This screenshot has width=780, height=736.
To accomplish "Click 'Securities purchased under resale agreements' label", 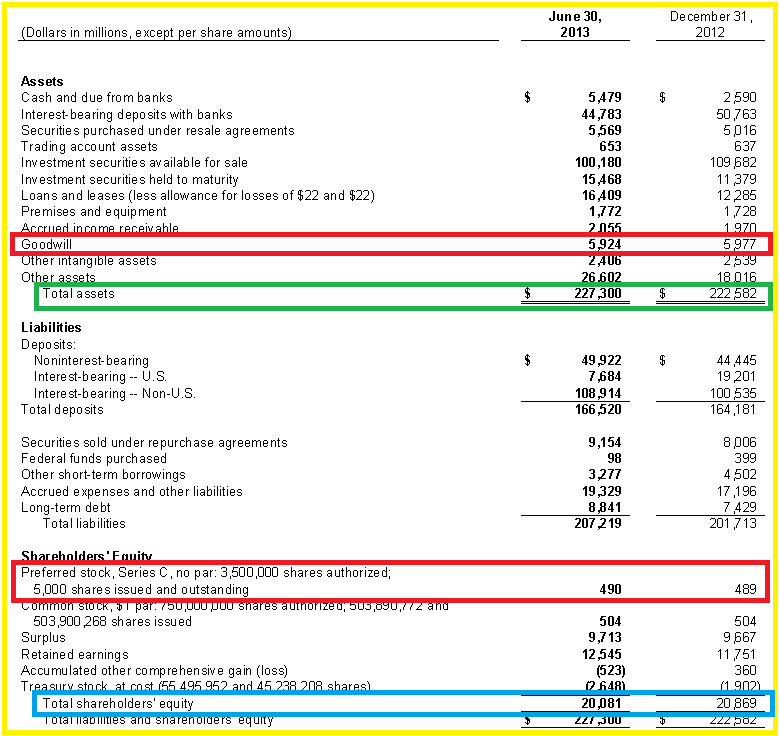I will pos(158,131).
